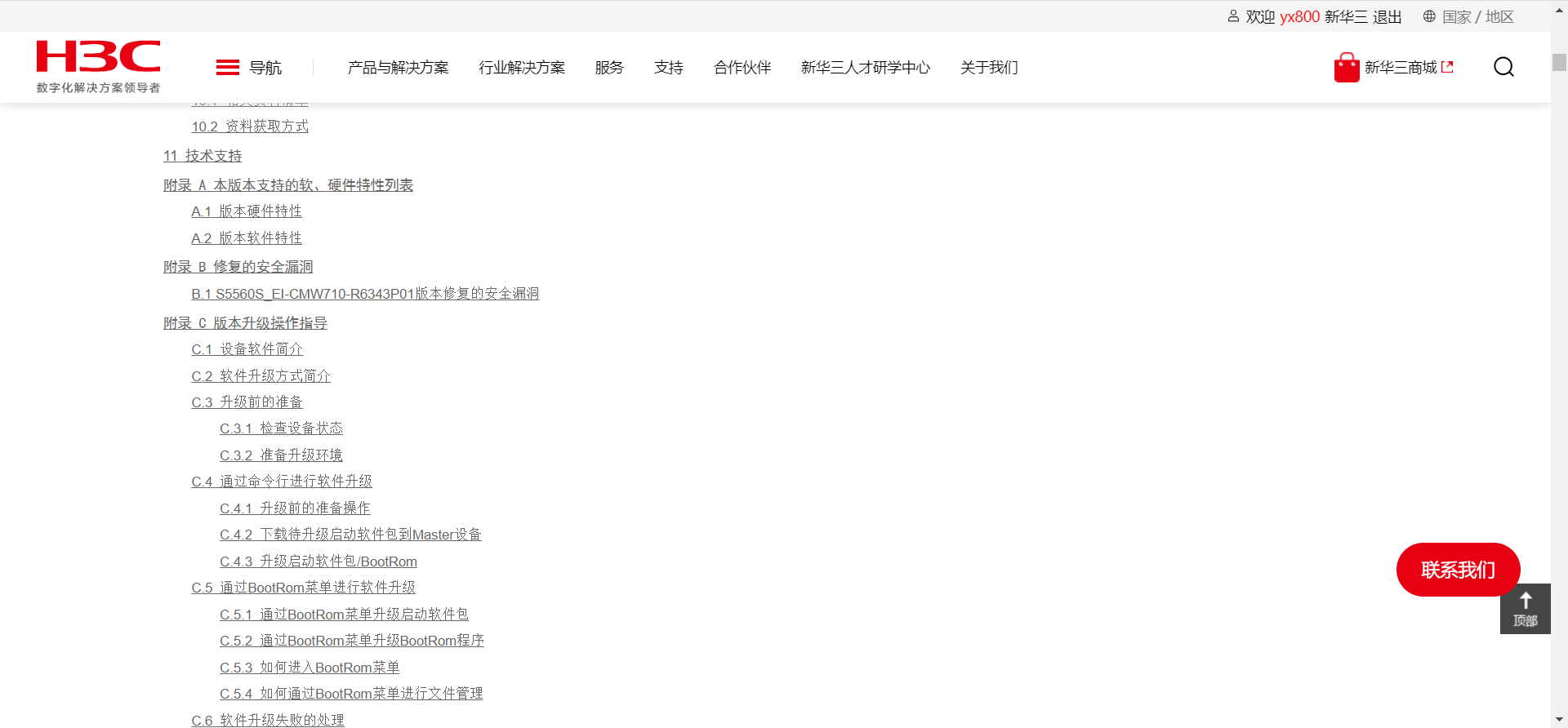Click the red shopping bag icon

(1347, 68)
